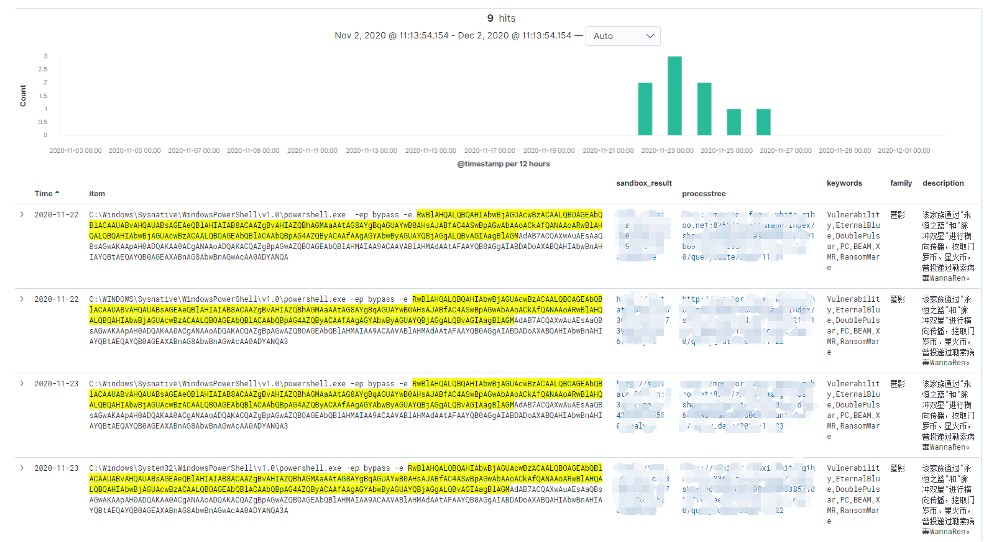Viewport: 984px width, 542px height.
Task: Click the 9 hits count label
Action: click(501, 18)
